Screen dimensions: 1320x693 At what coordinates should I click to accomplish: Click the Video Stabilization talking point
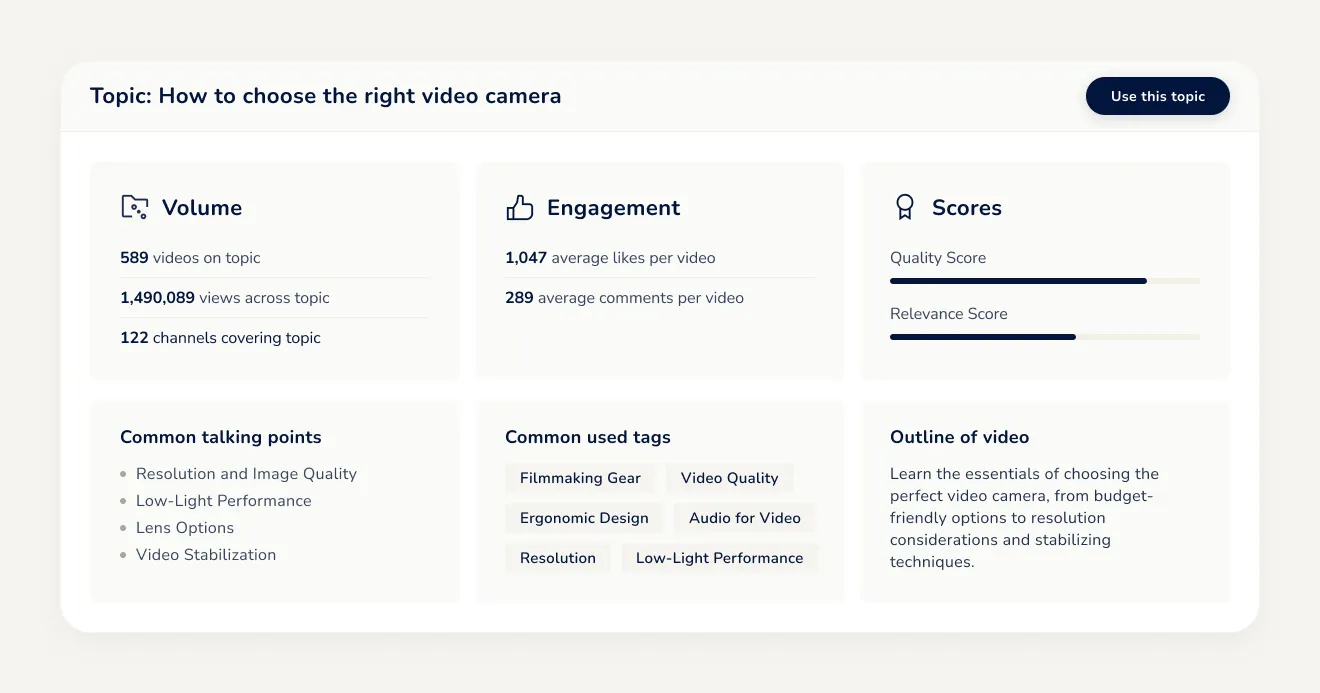tap(206, 555)
